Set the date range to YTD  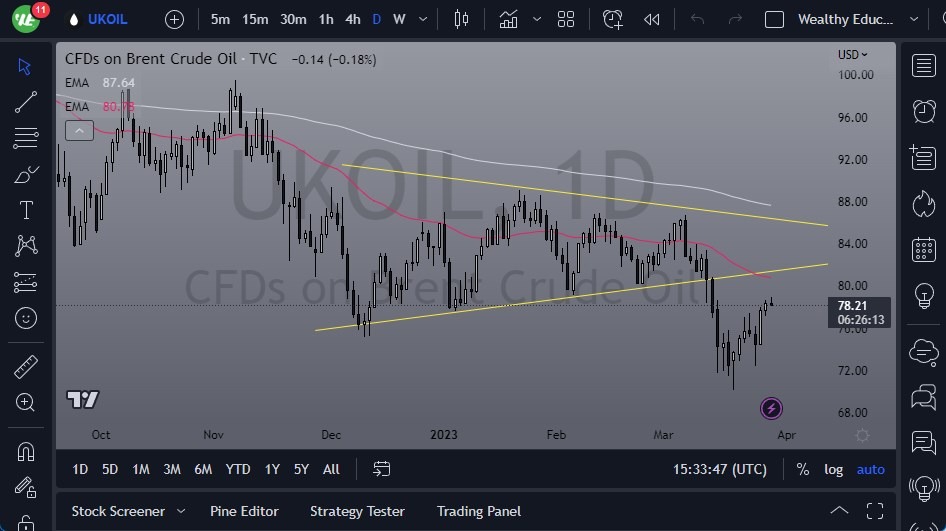click(238, 469)
